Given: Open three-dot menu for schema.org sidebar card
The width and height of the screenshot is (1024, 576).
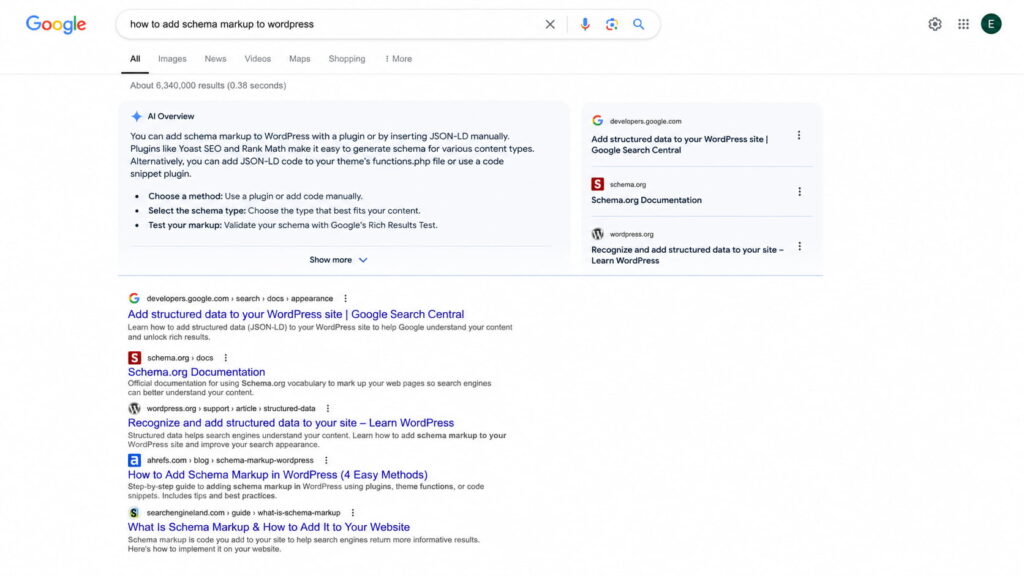Looking at the screenshot, I should click(799, 191).
